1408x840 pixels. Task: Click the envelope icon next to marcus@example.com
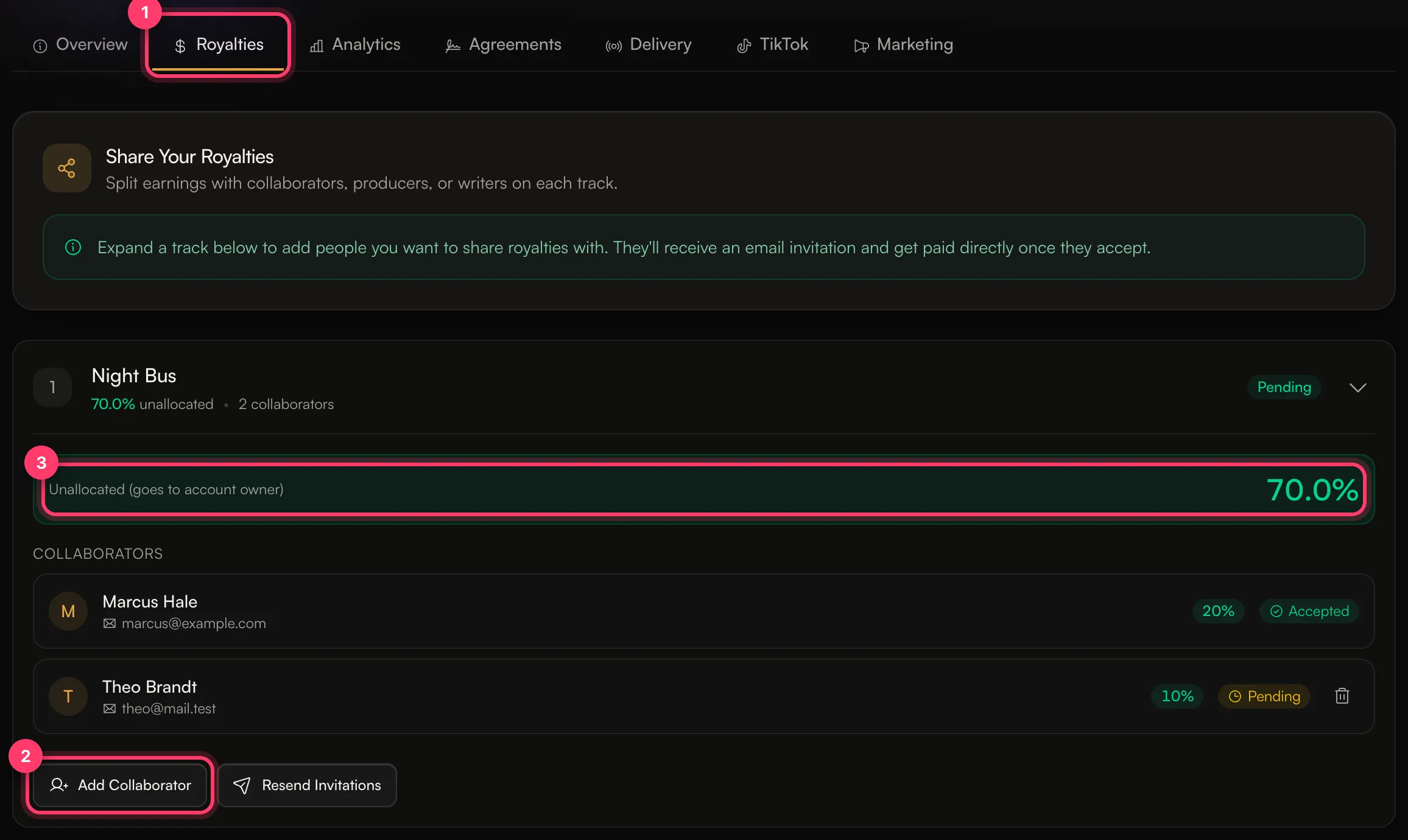pos(110,623)
